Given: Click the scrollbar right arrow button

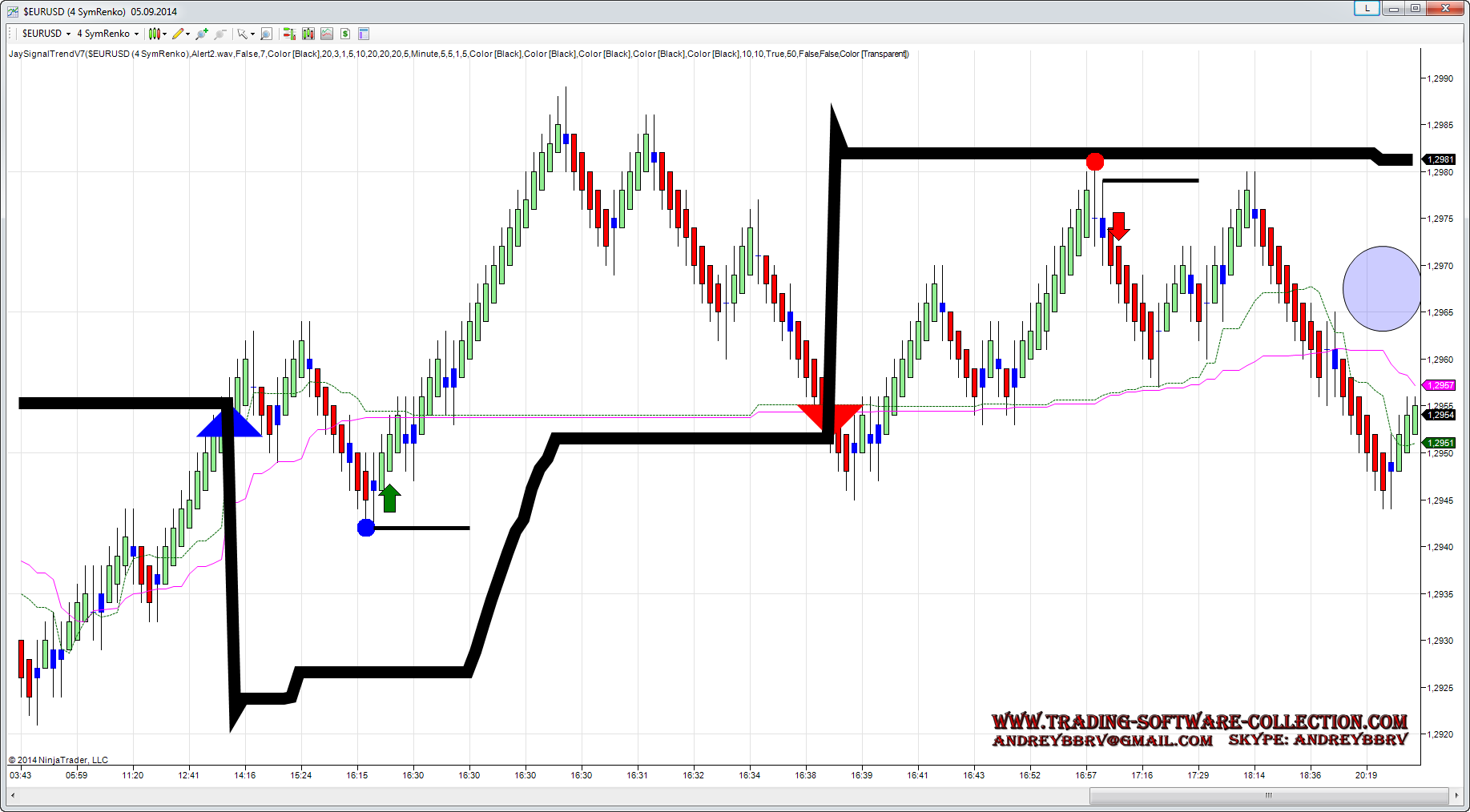Looking at the screenshot, I should coord(1456,795).
